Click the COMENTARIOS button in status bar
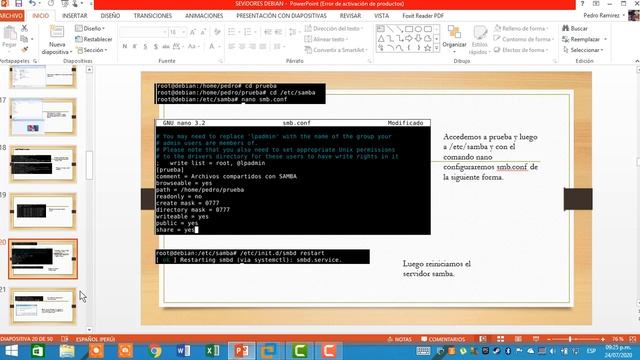The width and height of the screenshot is (640, 360). point(443,339)
